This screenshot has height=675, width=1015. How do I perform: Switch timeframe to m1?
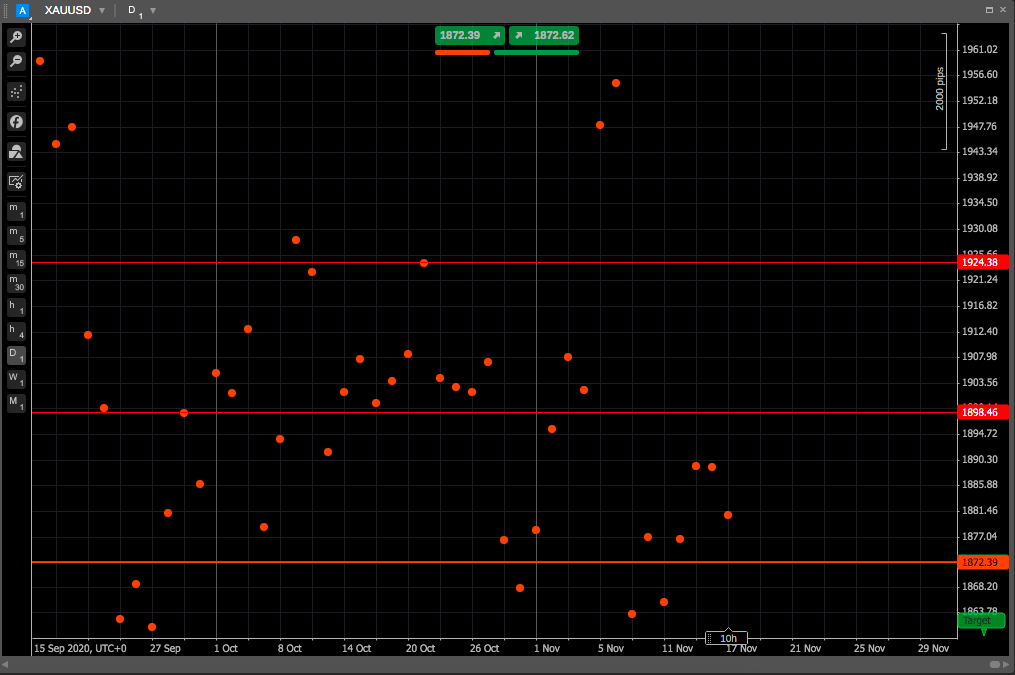(x=16, y=211)
